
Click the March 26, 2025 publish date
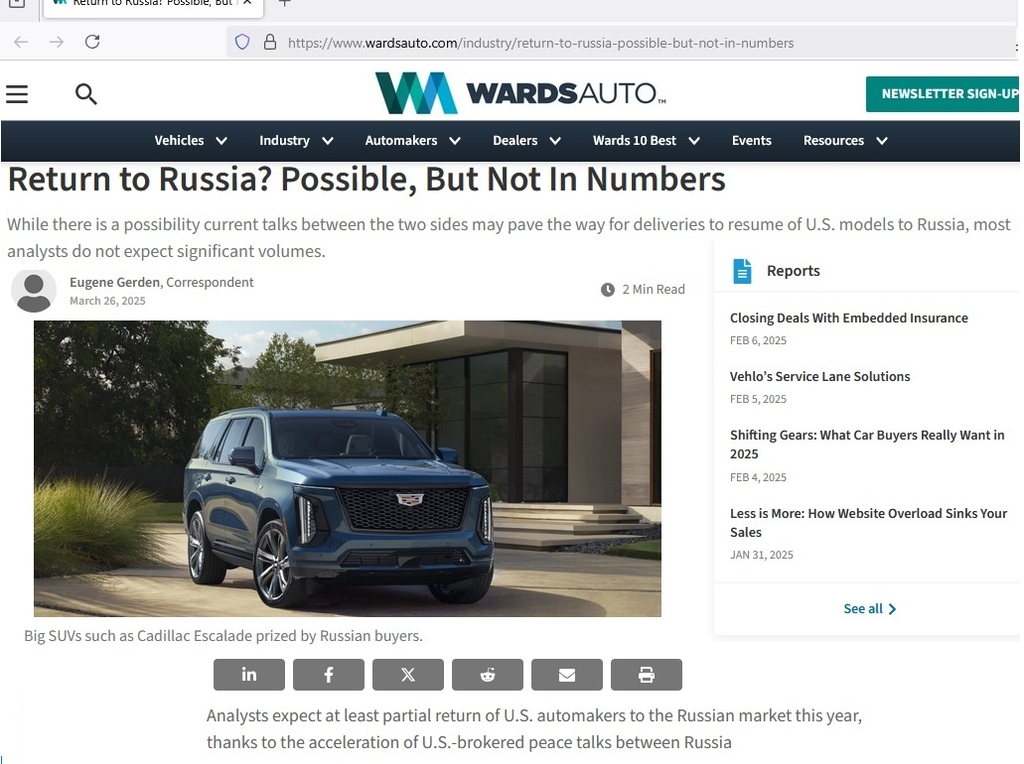[108, 301]
